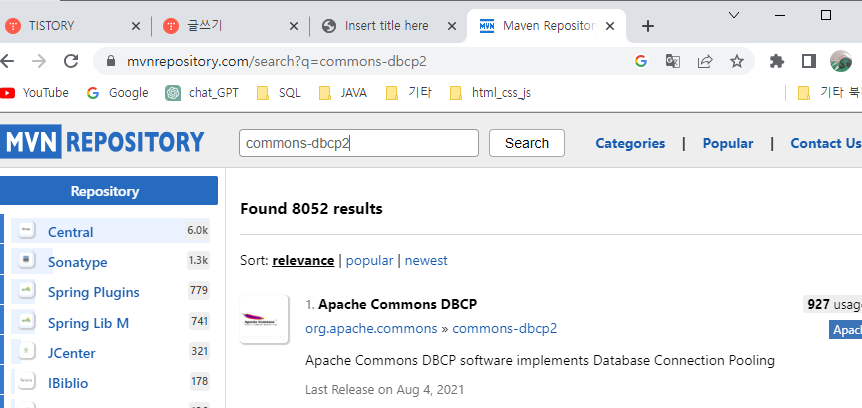Click the Search button
The height and width of the screenshot is (408, 862).
(527, 143)
